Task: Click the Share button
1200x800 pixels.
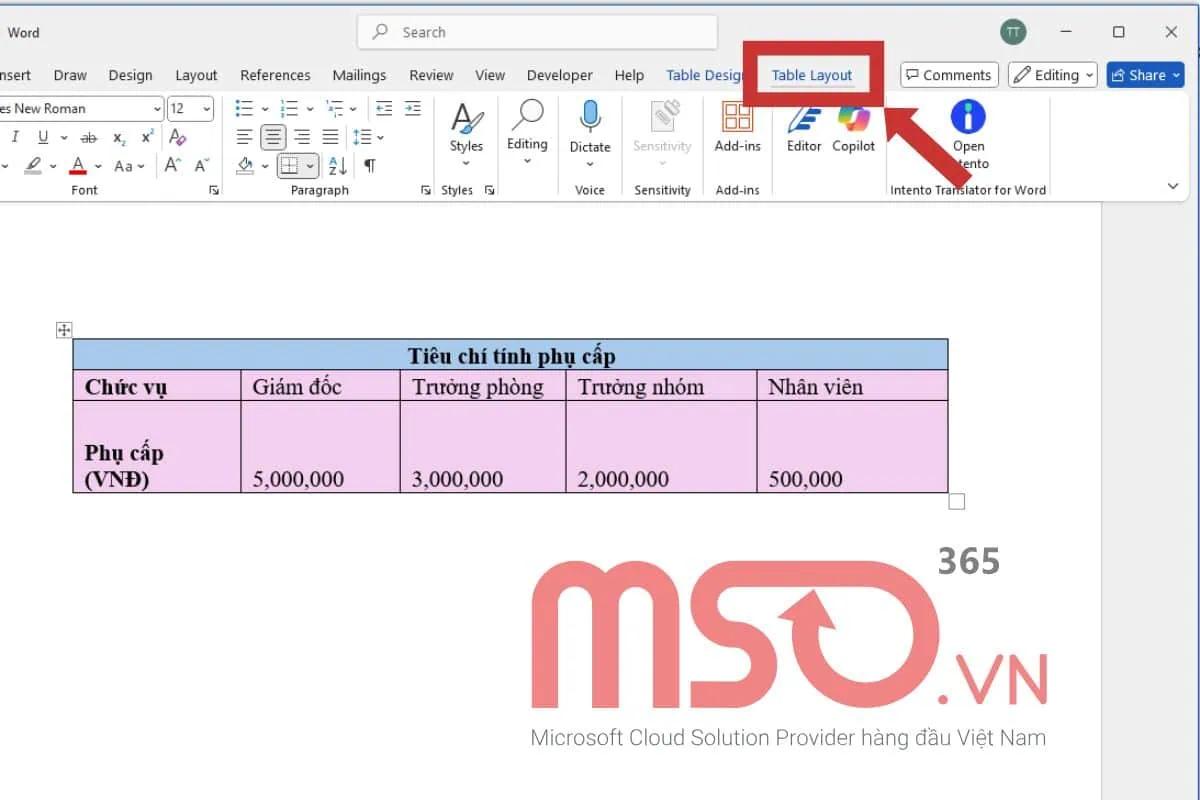Action: point(1145,74)
